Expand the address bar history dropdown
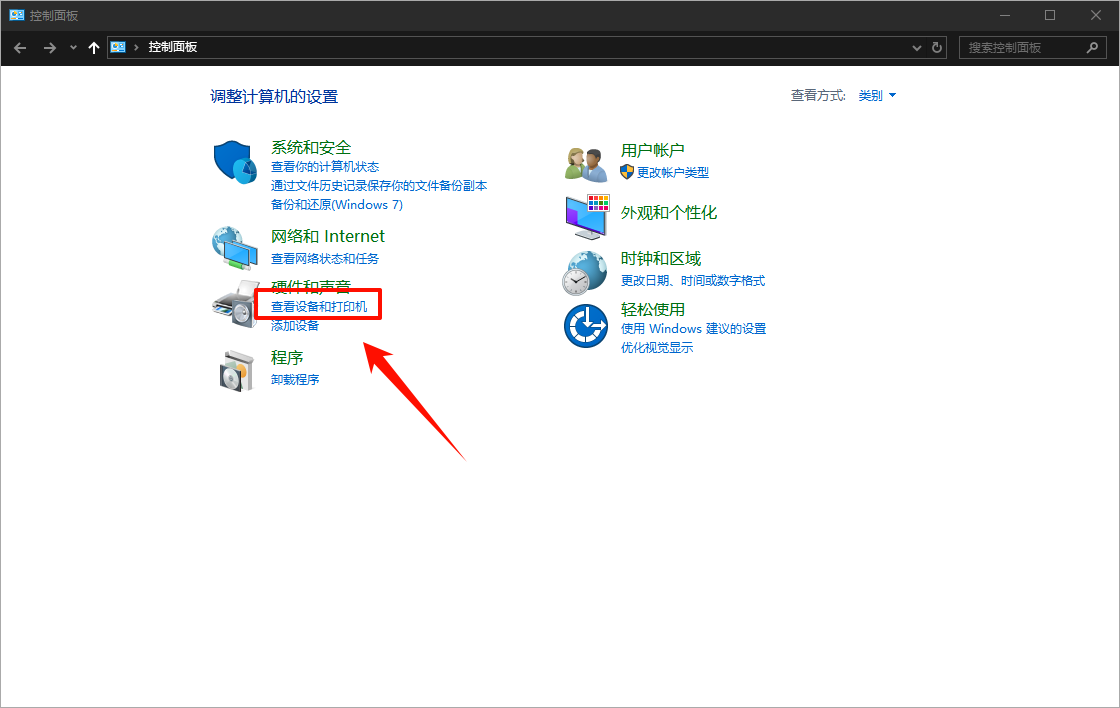Viewport: 1120px width, 708px height. point(917,47)
